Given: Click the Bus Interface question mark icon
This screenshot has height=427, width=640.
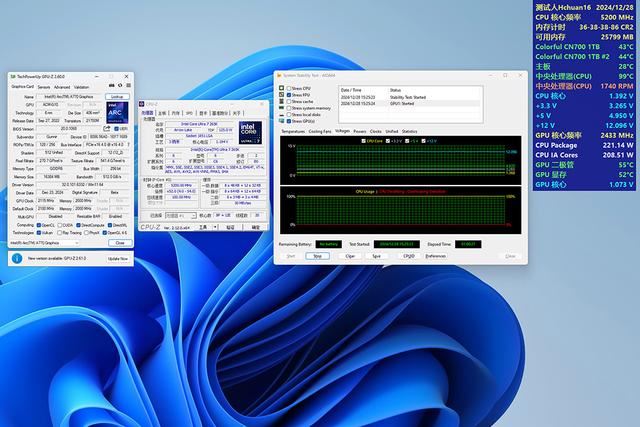Looking at the screenshot, I should (129, 145).
